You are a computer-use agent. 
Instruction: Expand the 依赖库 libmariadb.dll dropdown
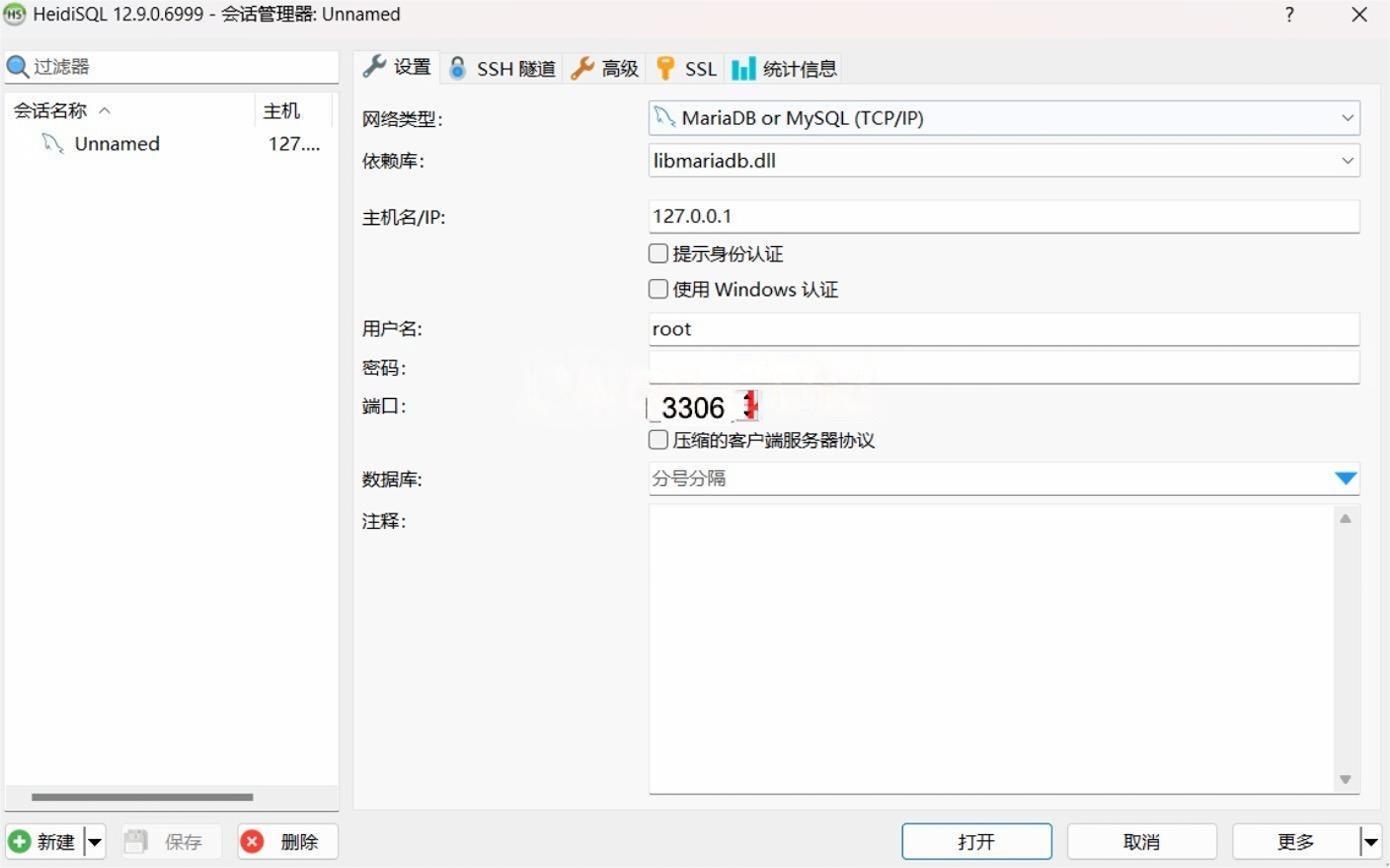(x=1347, y=160)
